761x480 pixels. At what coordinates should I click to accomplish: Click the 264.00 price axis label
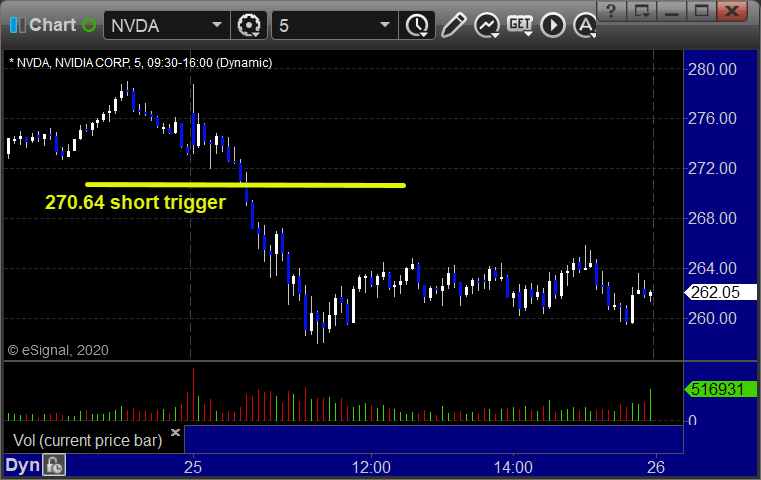tap(712, 268)
